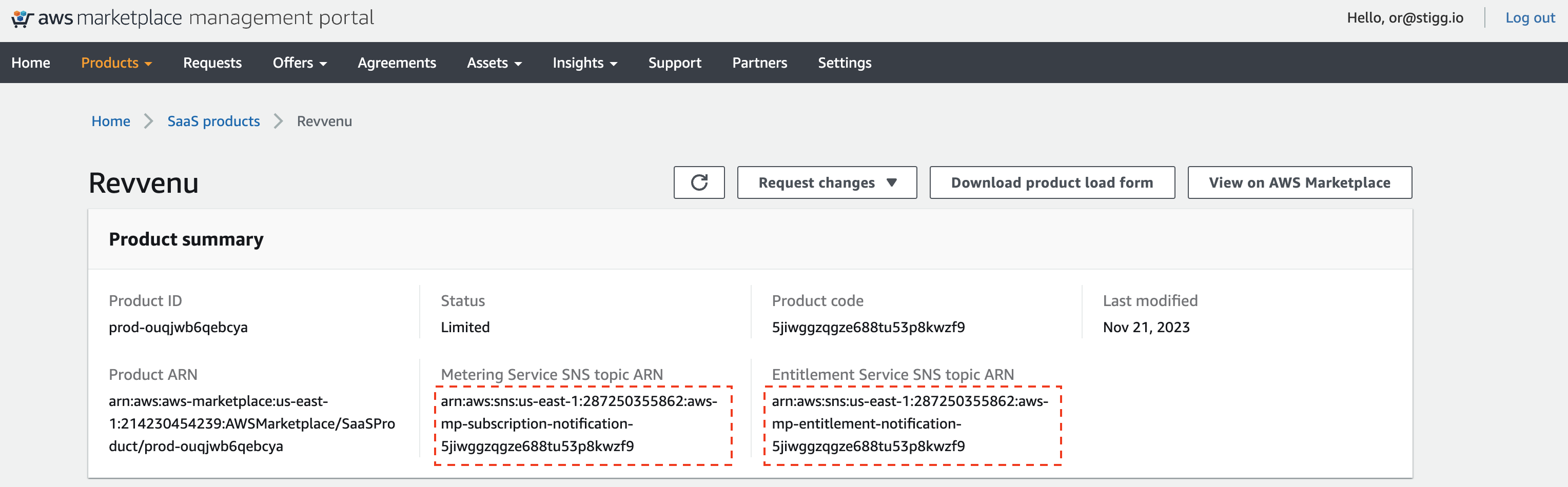The image size is (1568, 487).
Task: Click View on AWS Marketplace button
Action: tap(1300, 182)
